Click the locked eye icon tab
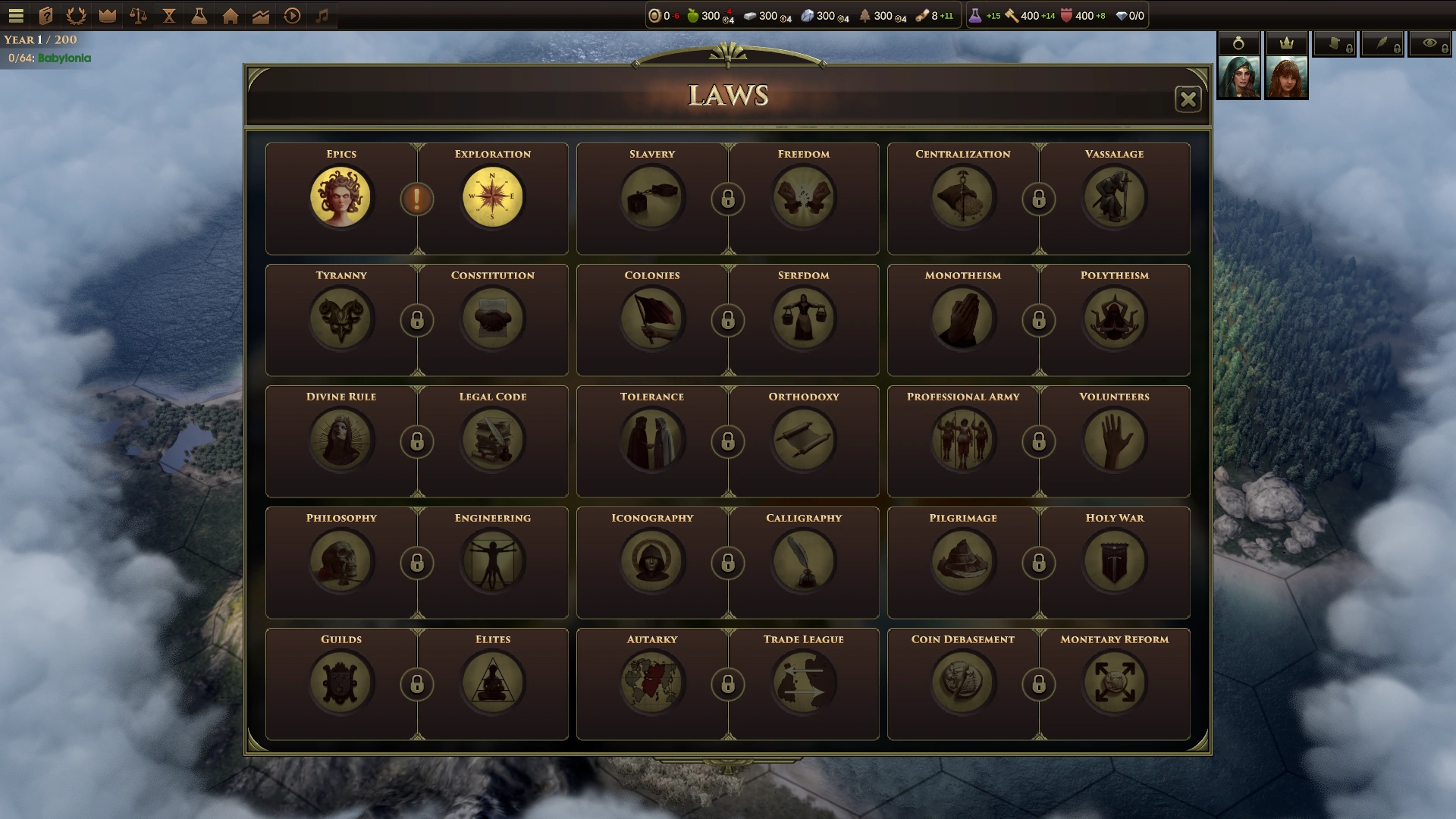Viewport: 1456px width, 819px height. (1429, 43)
